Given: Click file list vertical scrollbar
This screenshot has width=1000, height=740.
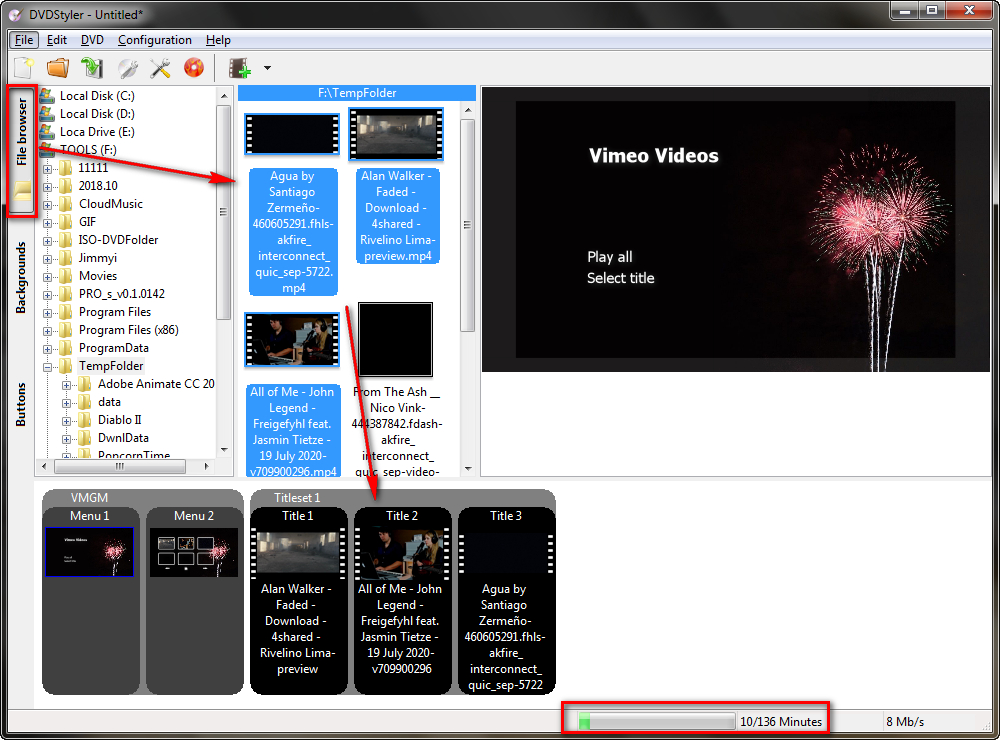Looking at the screenshot, I should coord(467,225).
